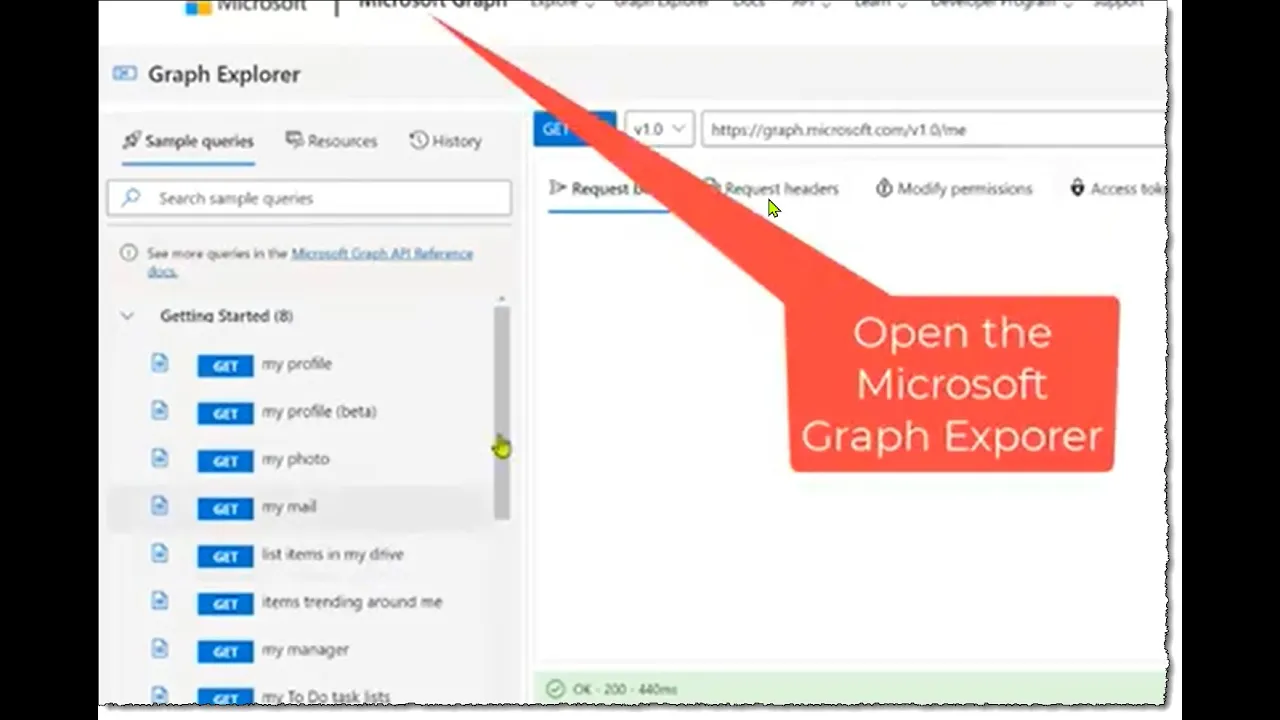
Task: Click the OK - 200 - 440ms status message
Action: pos(625,690)
